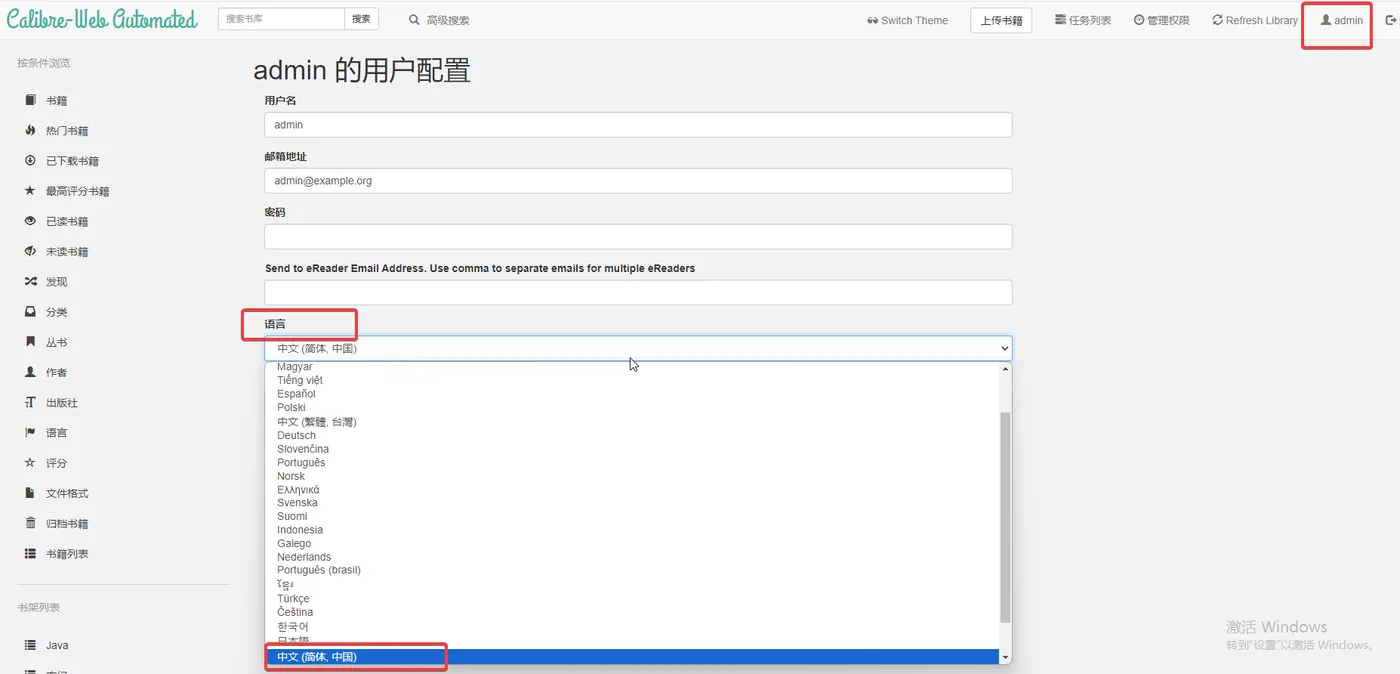Click the language flag icon in sidebar

point(30,432)
